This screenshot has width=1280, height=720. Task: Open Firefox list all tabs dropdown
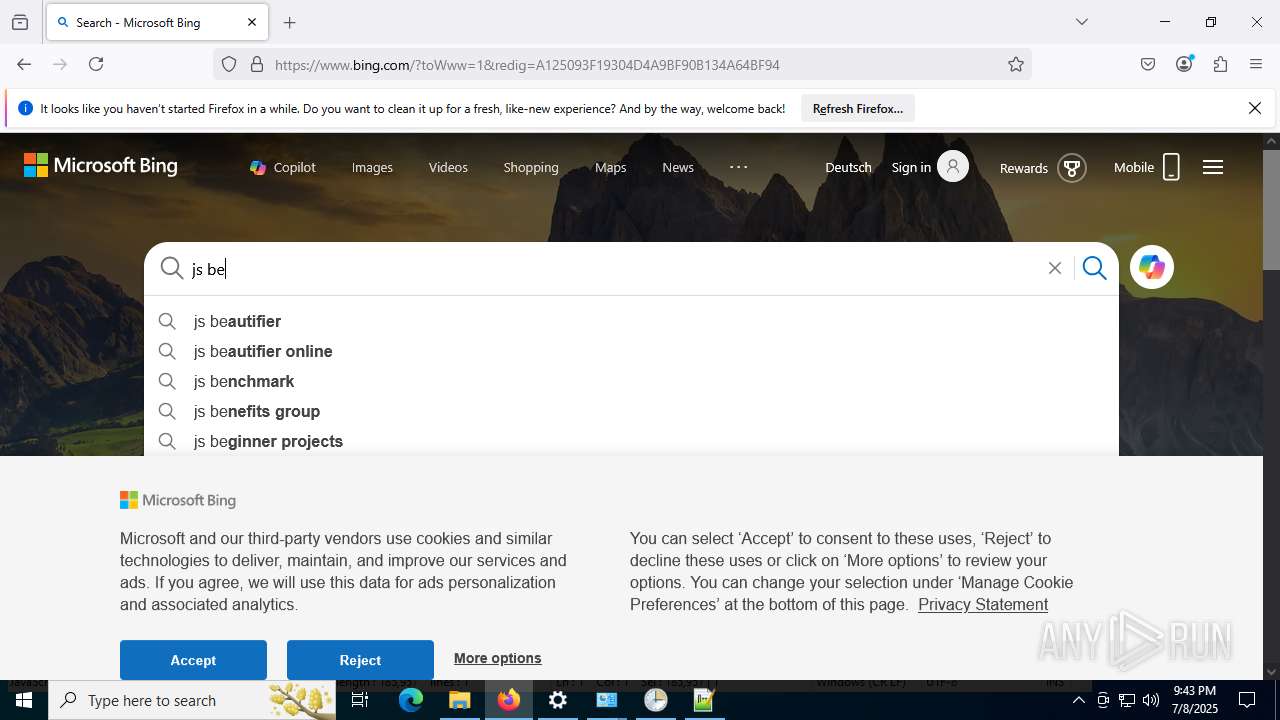click(x=1081, y=22)
